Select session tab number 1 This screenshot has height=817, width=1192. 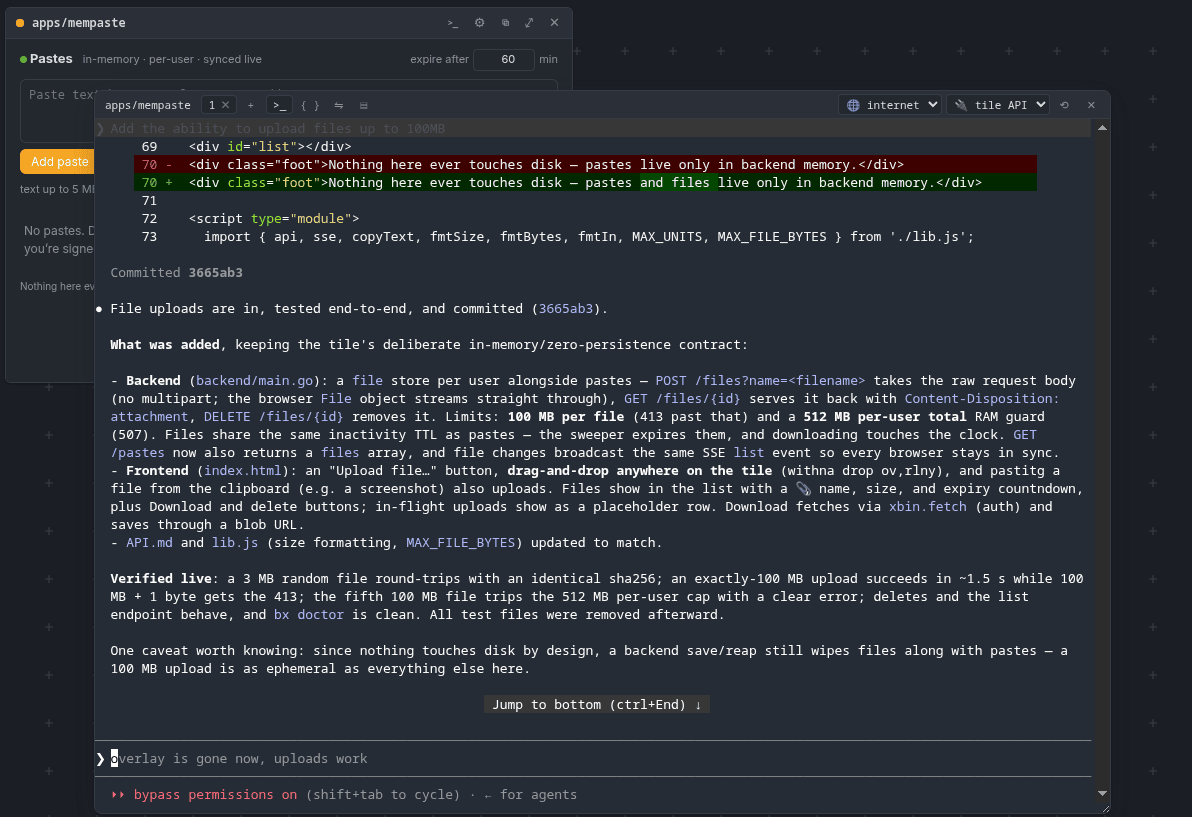click(211, 105)
